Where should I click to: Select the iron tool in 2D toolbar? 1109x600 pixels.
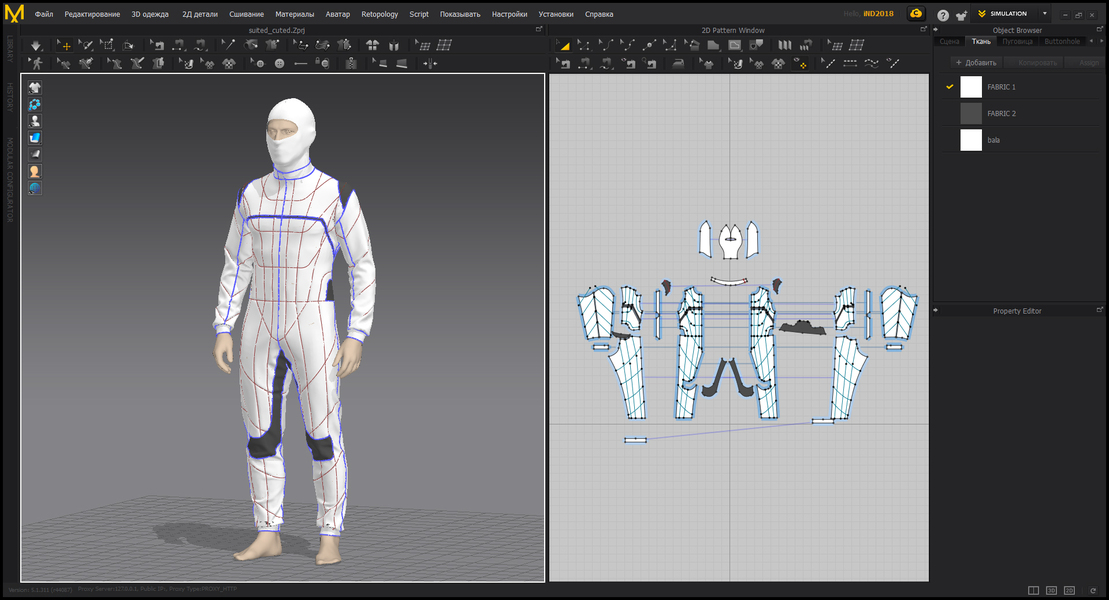pyautogui.click(x=678, y=63)
